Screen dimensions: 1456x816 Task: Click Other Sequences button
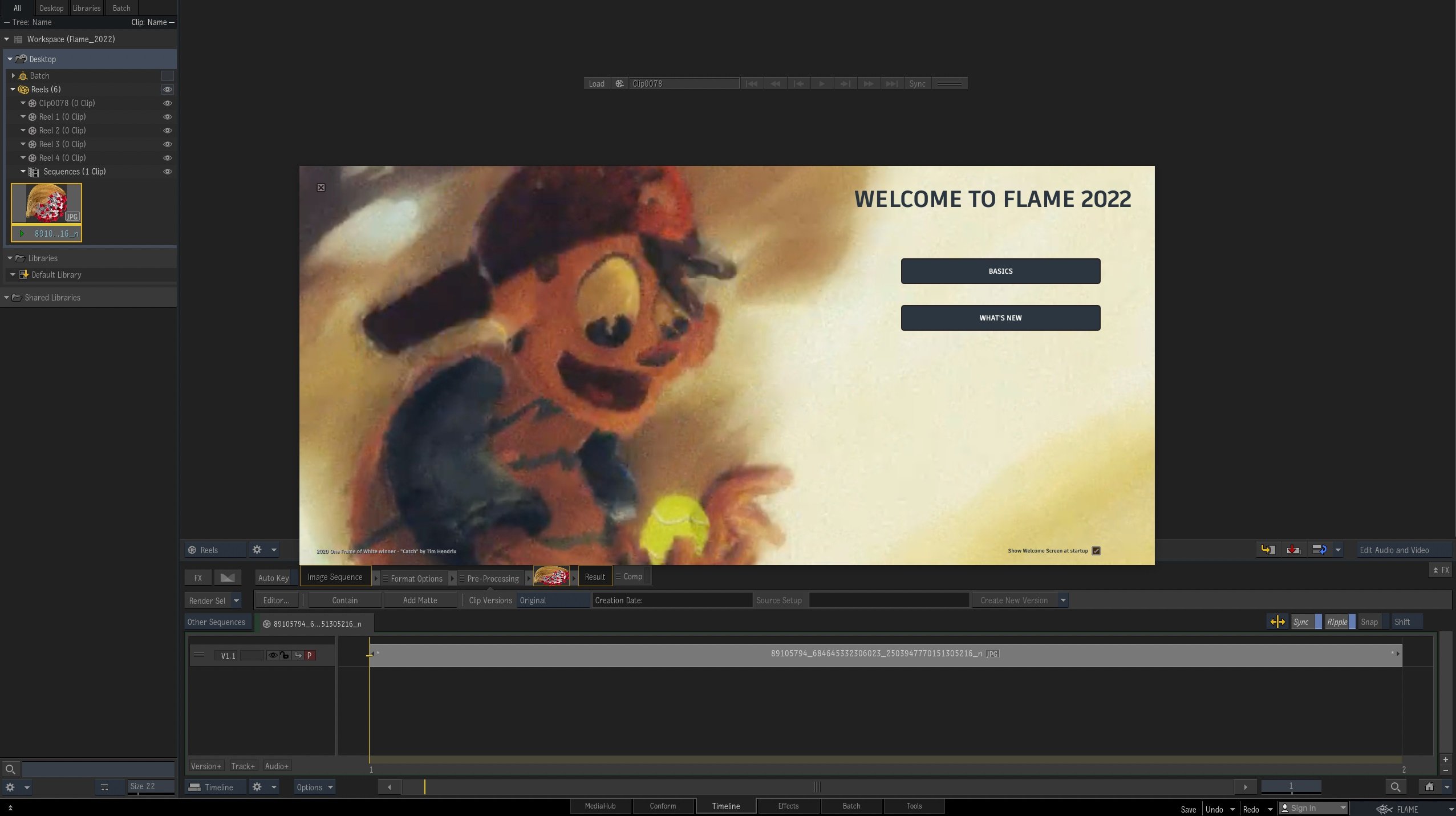[x=217, y=622]
